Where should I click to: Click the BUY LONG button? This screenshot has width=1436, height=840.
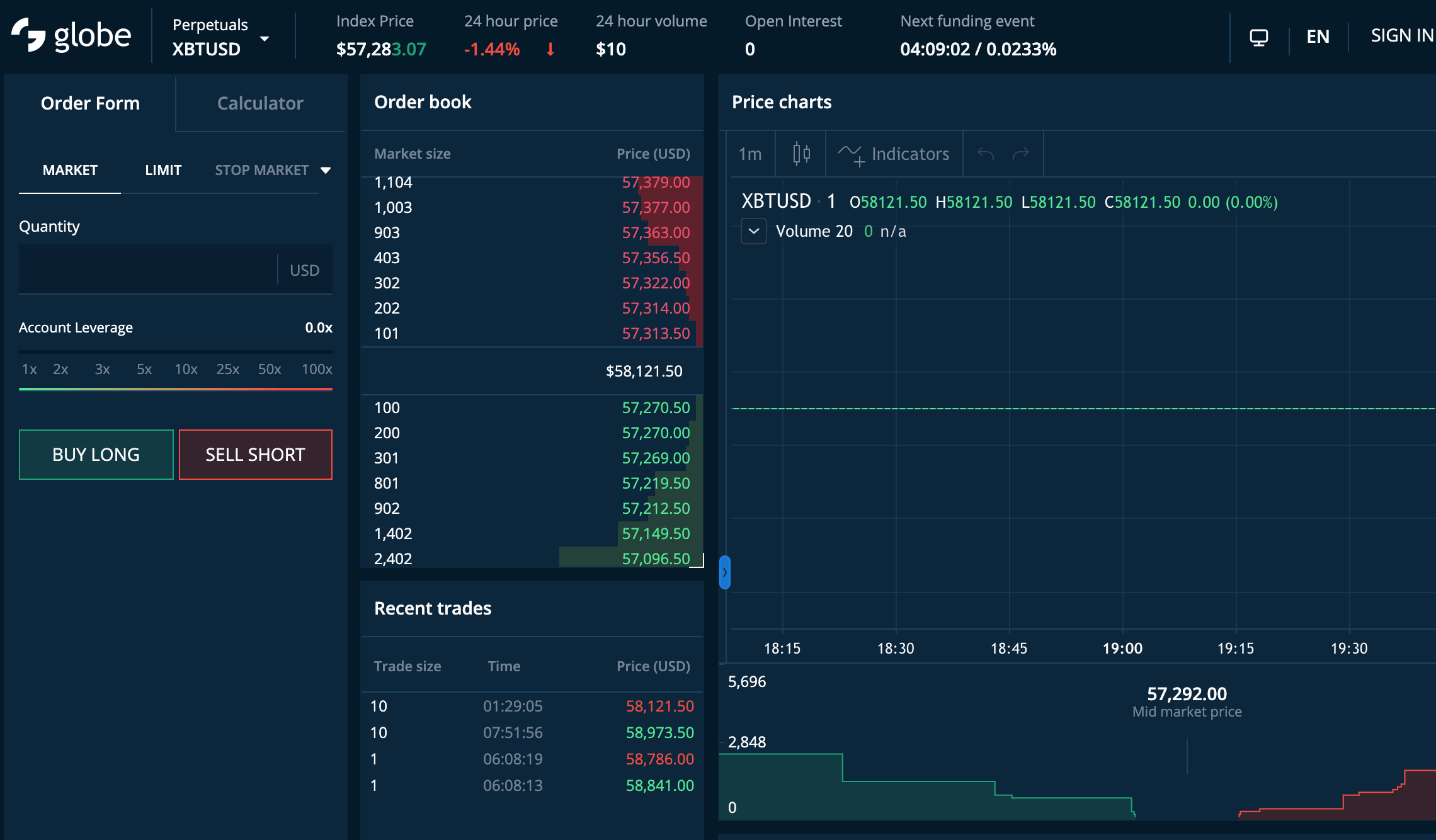(x=96, y=455)
